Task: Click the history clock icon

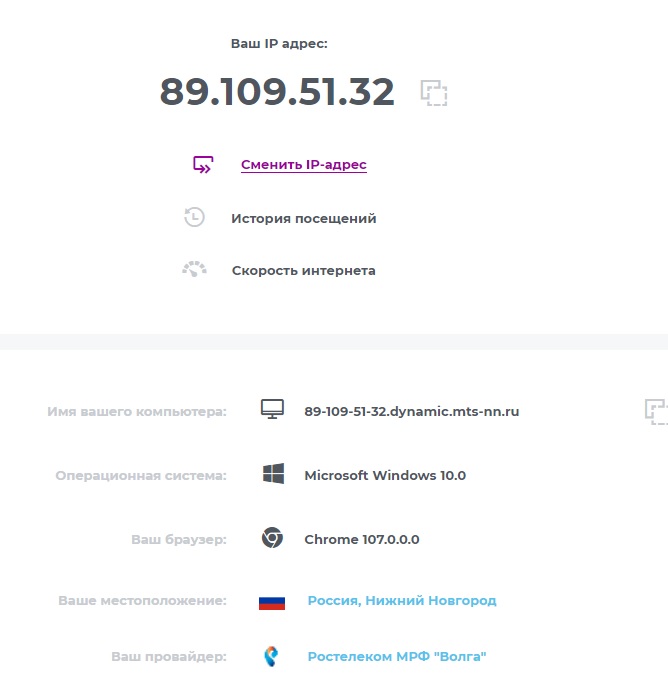Action: 195,218
